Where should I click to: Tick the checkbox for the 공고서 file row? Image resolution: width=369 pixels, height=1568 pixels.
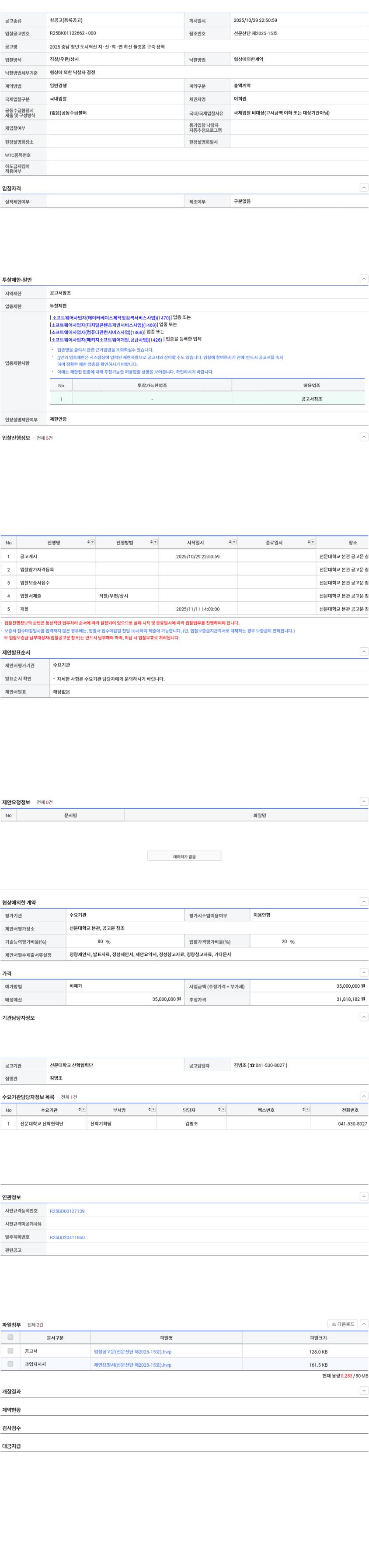click(x=10, y=1351)
